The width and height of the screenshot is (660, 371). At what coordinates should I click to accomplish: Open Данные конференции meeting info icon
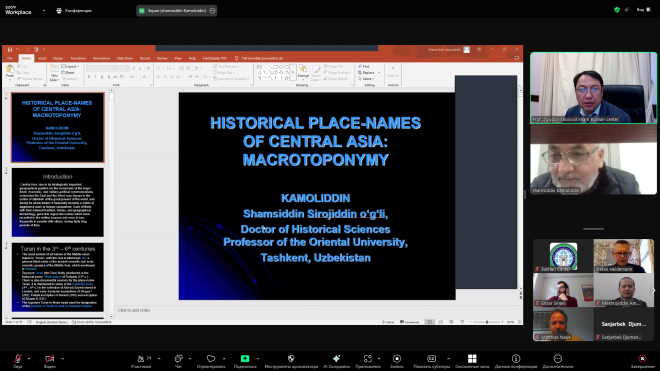(516, 359)
